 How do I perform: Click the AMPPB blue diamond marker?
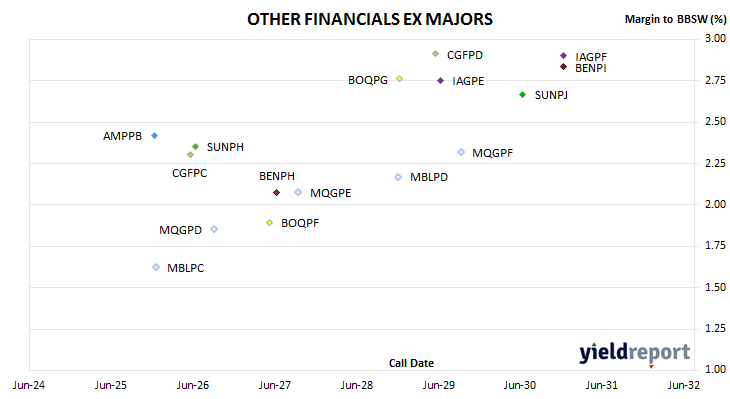coord(155,135)
